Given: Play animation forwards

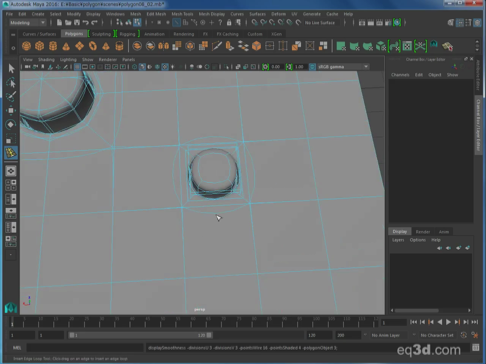Looking at the screenshot, I should coord(448,322).
